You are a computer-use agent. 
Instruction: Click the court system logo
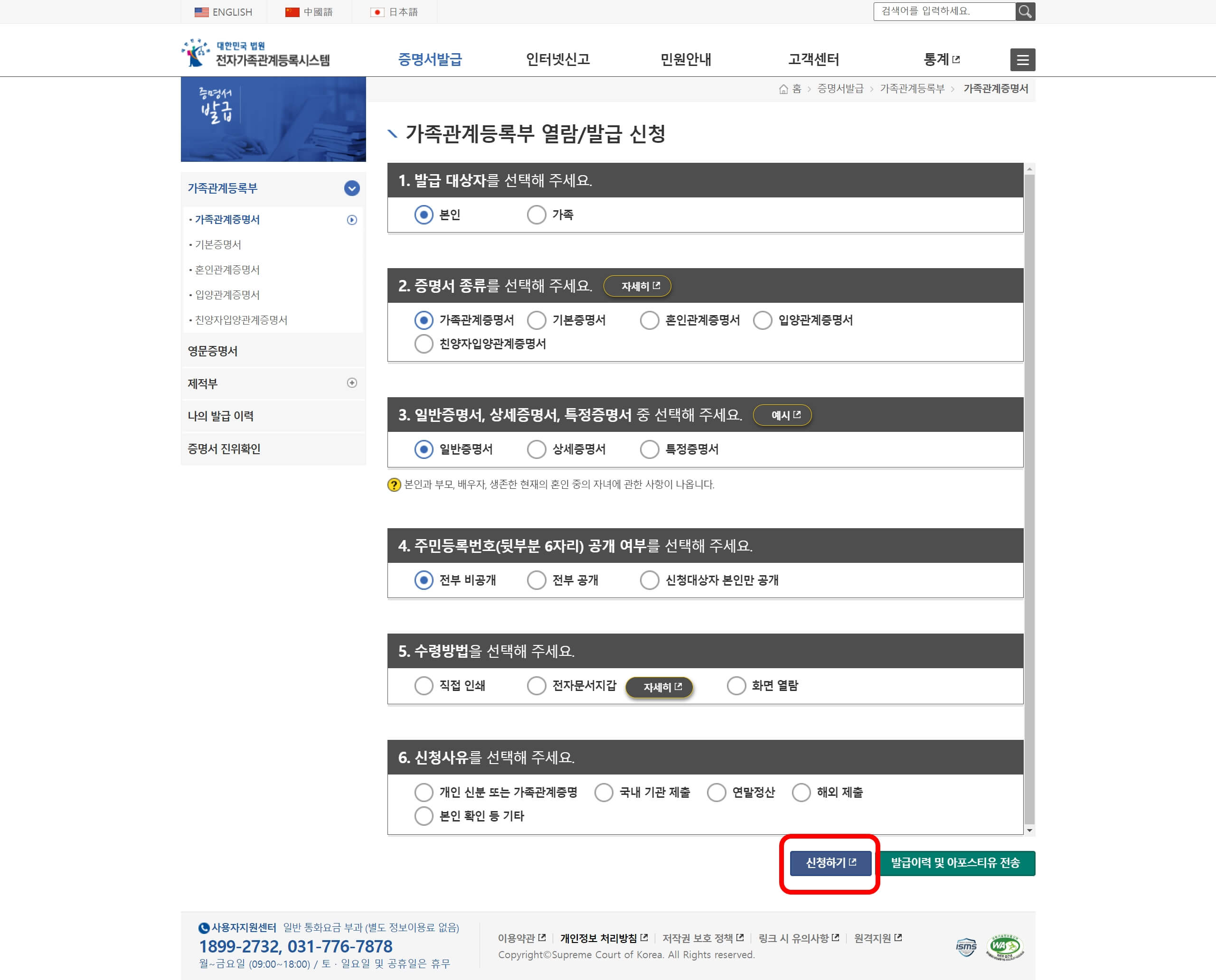pos(256,54)
